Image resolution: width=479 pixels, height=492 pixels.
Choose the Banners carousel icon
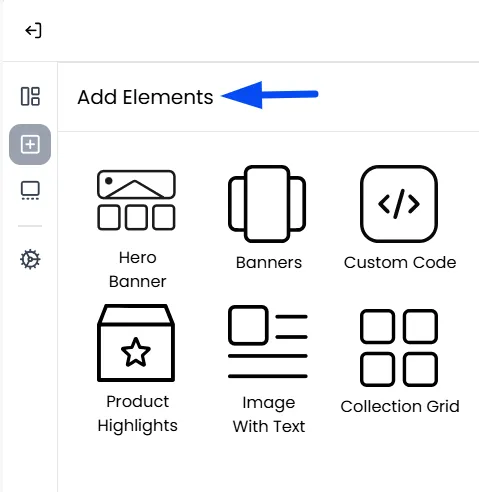267,204
